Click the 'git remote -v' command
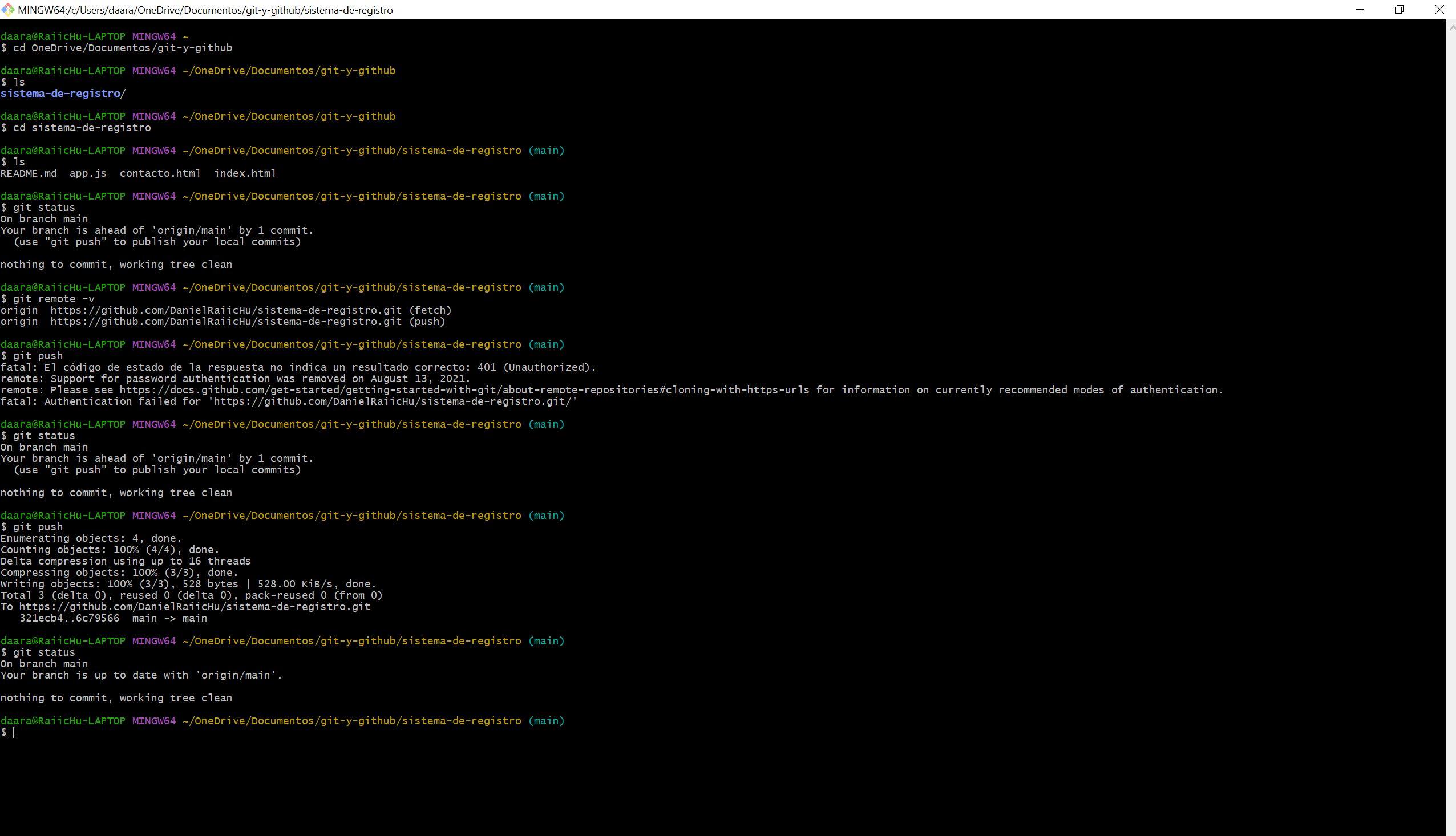Image resolution: width=1456 pixels, height=836 pixels. [x=54, y=299]
